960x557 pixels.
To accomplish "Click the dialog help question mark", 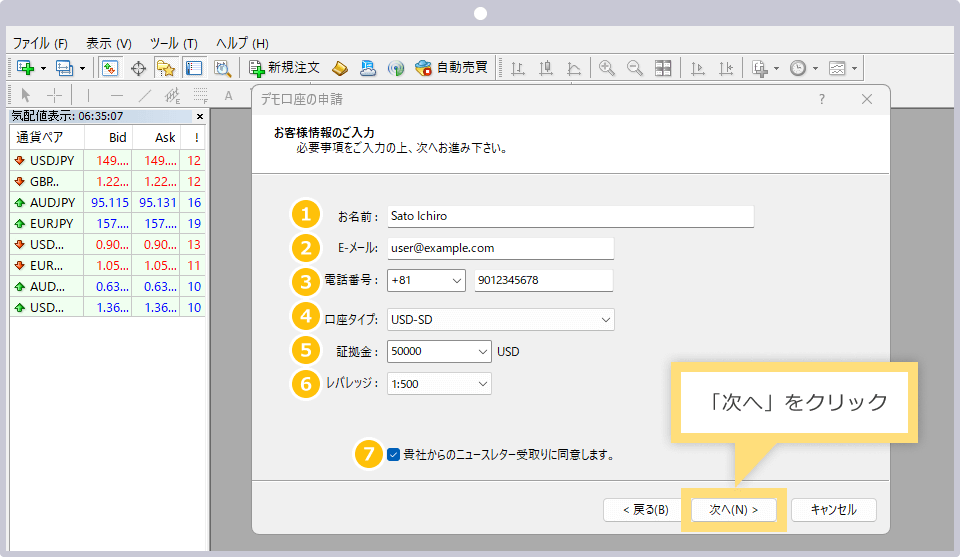I will pyautogui.click(x=822, y=99).
